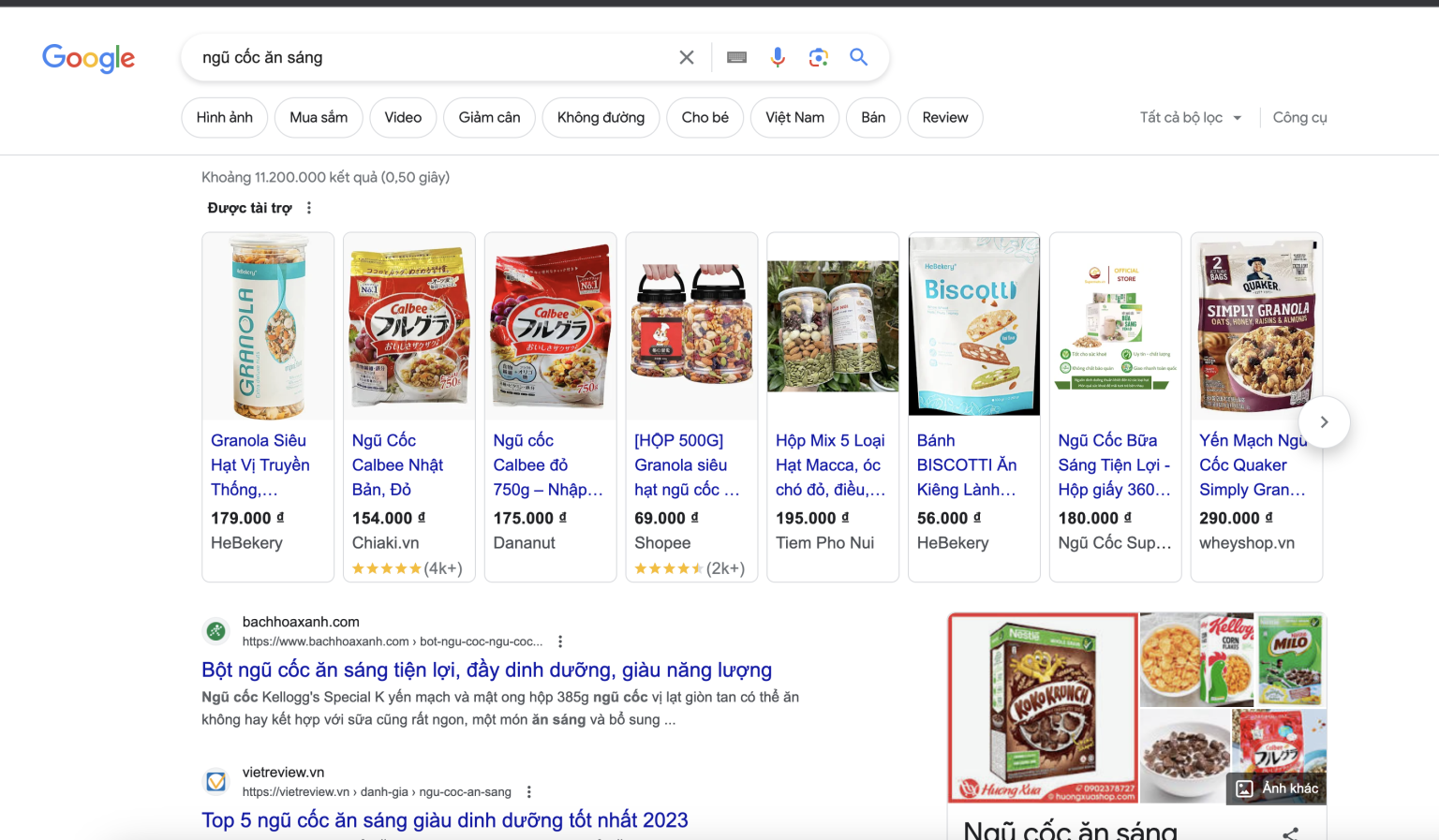Switch to the 'Hình ảnh' tab
Screen dimensions: 1439x840
(x=224, y=117)
